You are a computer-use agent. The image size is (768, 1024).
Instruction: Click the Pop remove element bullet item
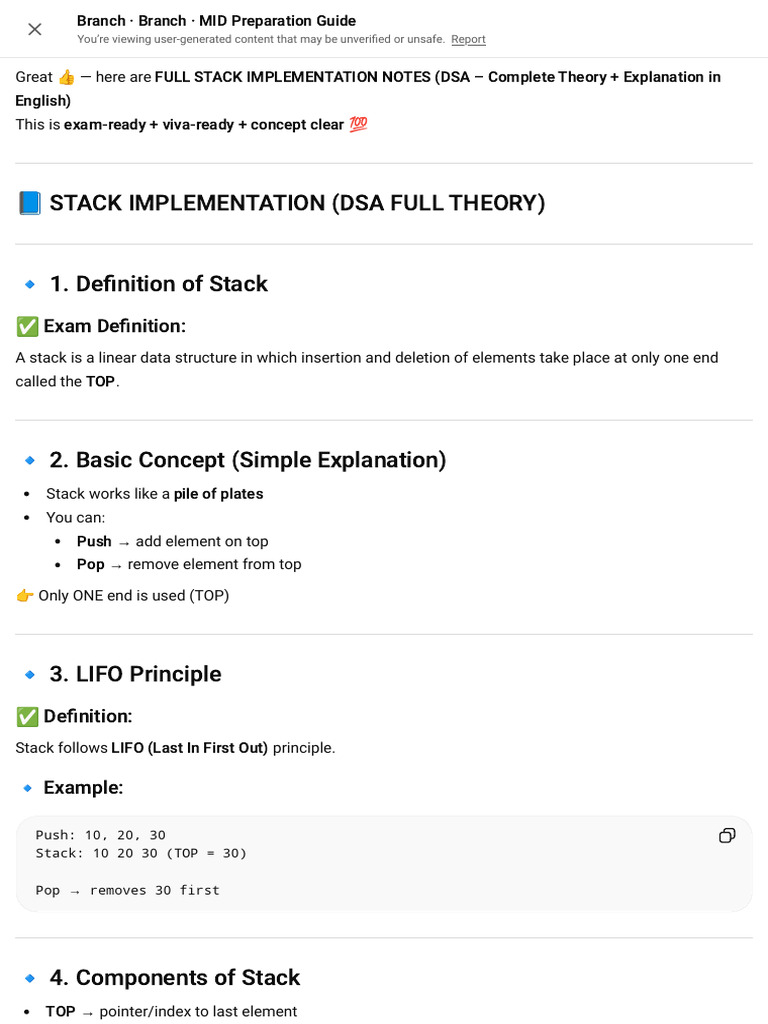click(x=189, y=564)
